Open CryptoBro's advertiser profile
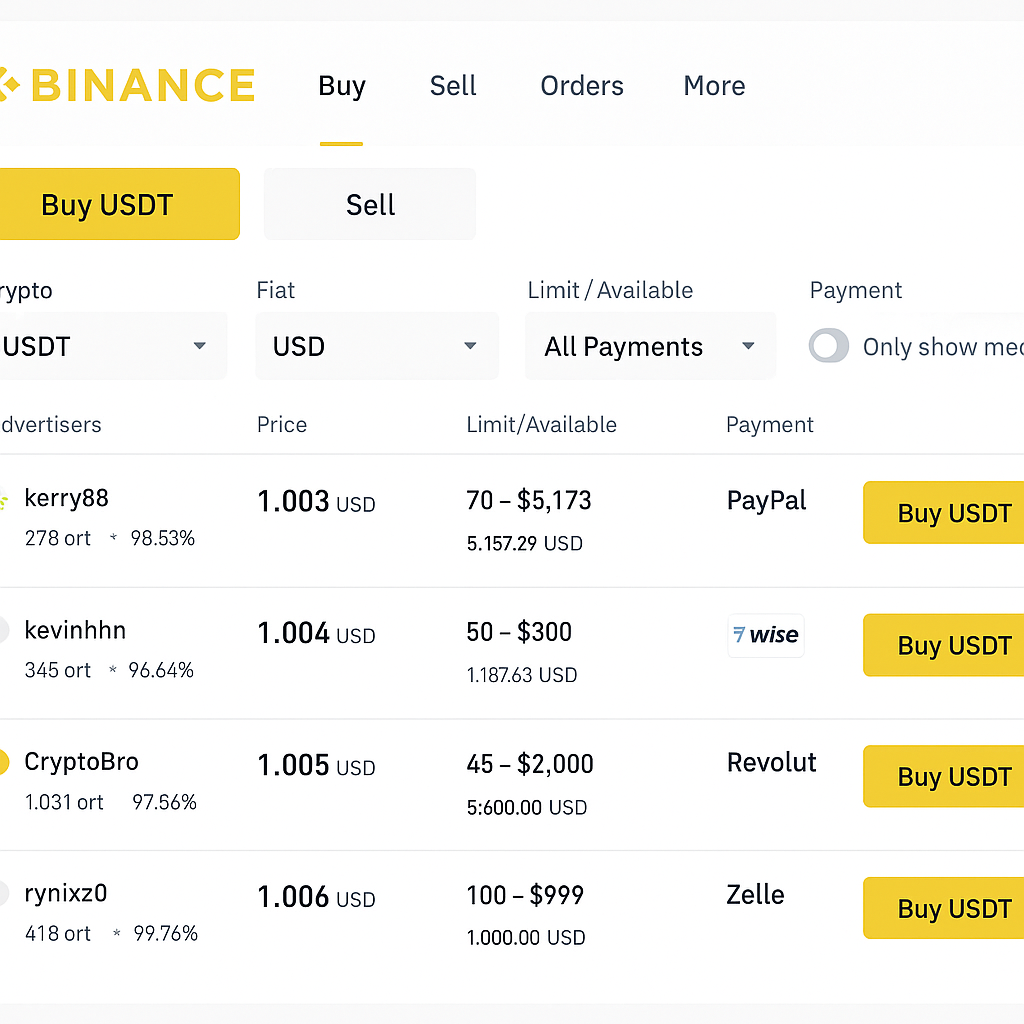 coord(81,762)
